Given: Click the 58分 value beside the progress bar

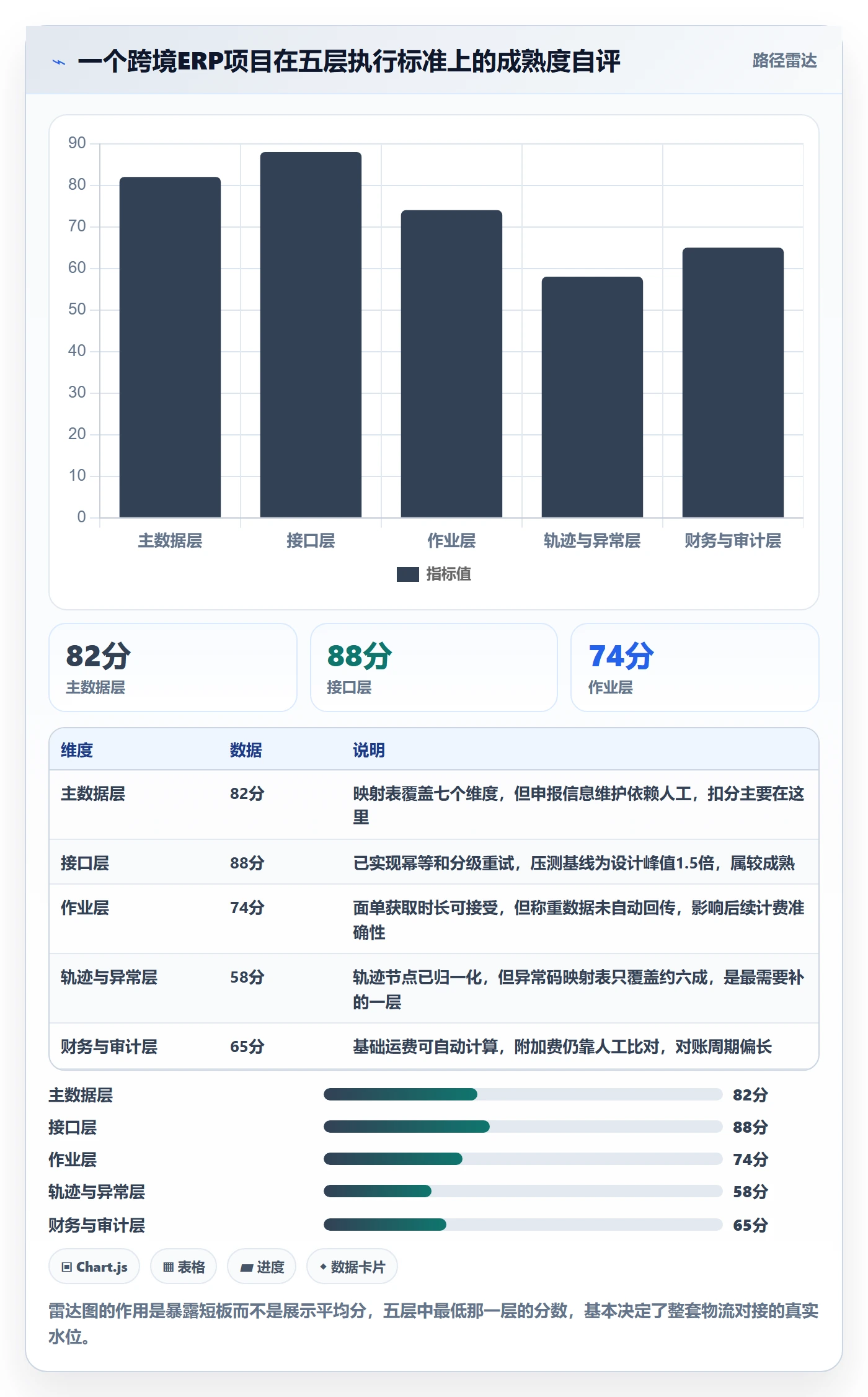Looking at the screenshot, I should 750,1192.
